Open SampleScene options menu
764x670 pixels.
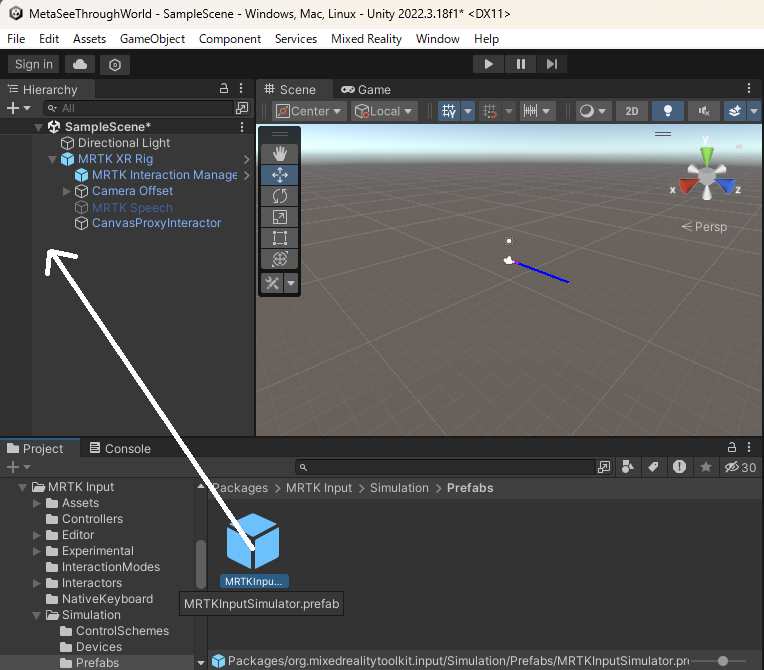242,127
